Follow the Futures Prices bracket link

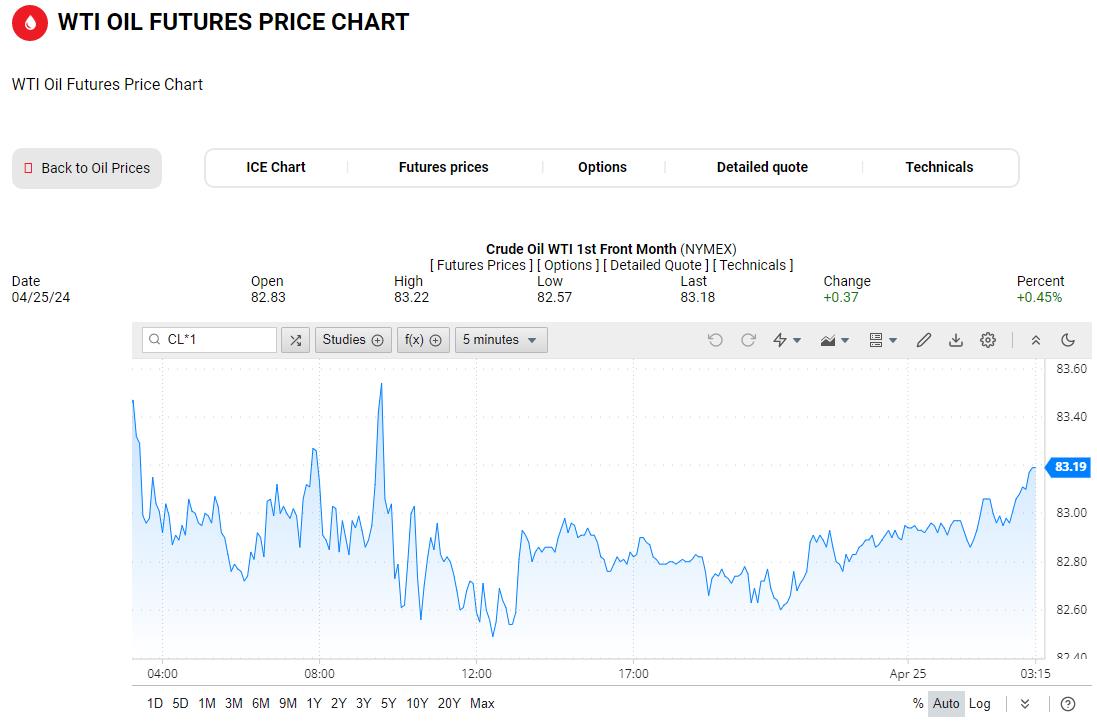pyautogui.click(x=481, y=265)
